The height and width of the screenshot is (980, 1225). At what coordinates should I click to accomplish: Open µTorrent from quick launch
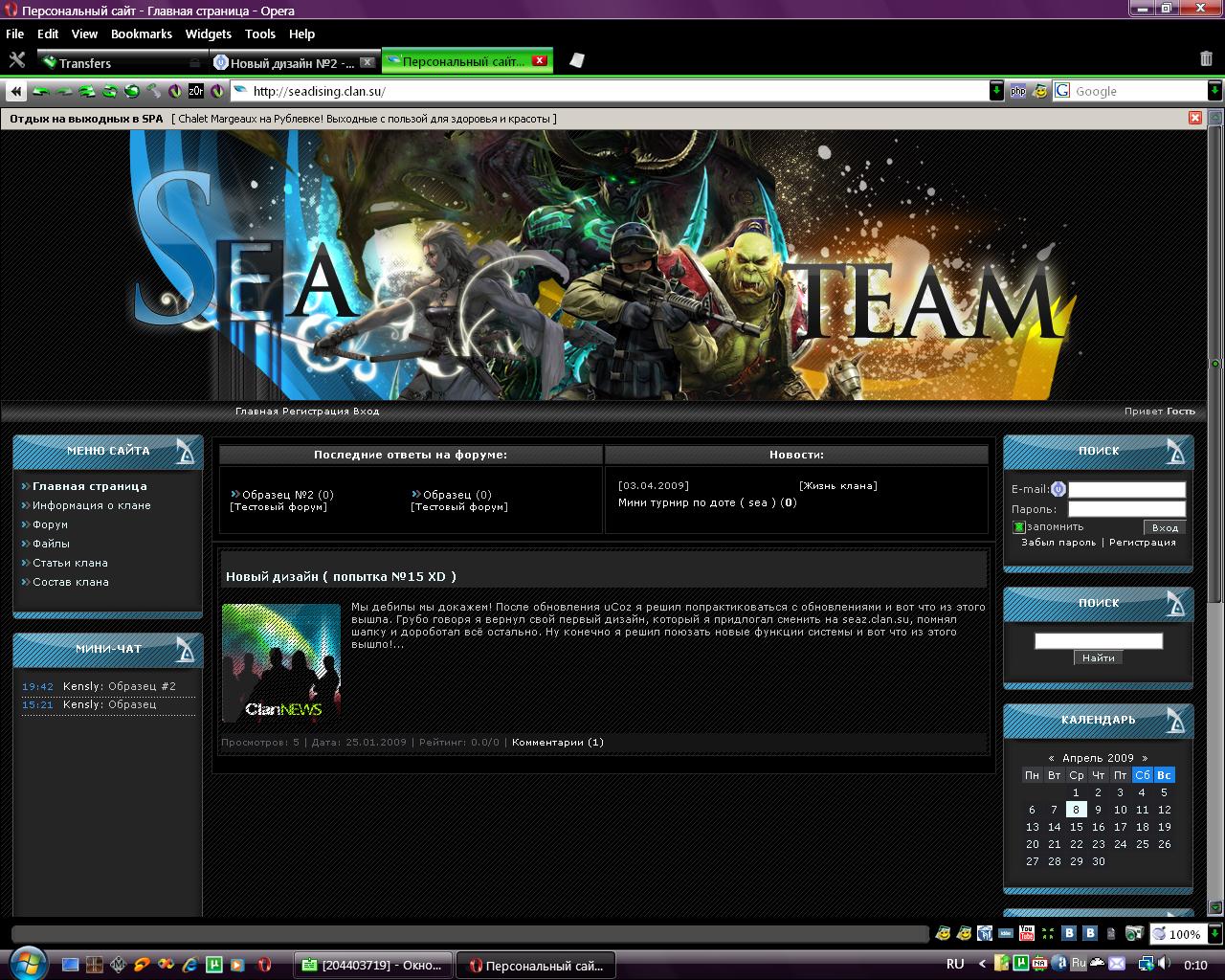215,965
